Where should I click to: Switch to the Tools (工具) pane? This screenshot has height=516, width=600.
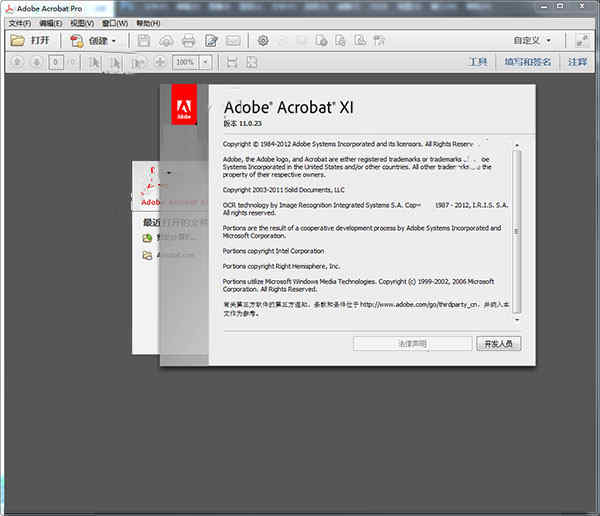(477, 62)
